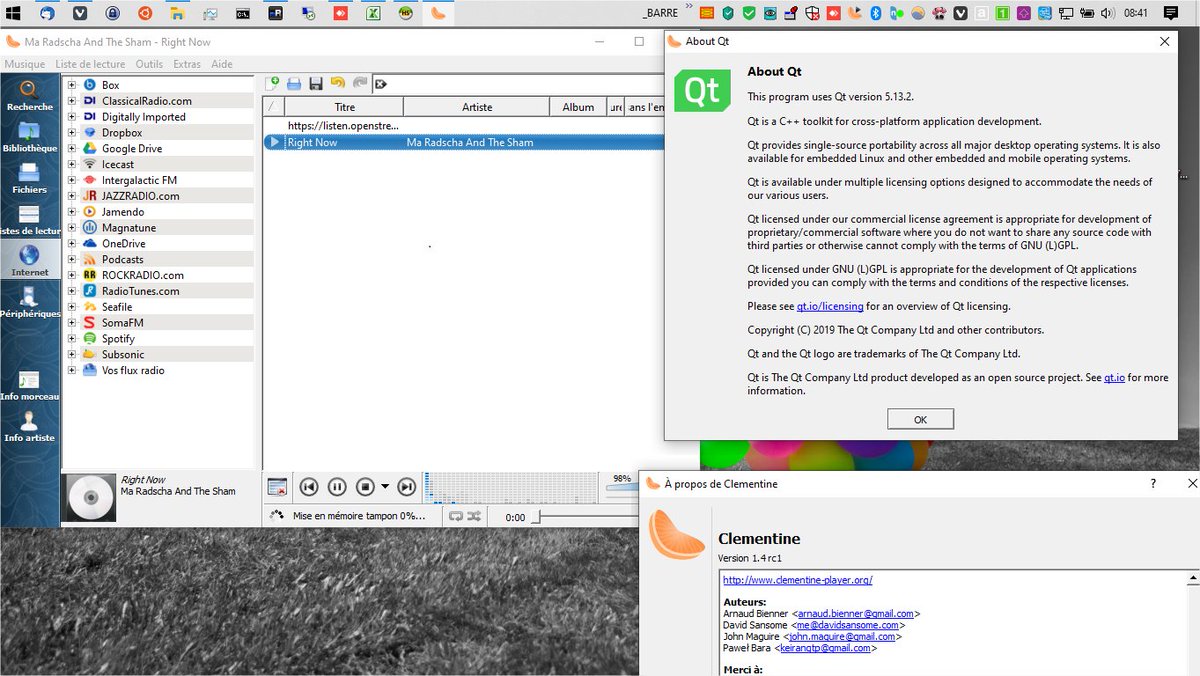
Task: Click the Google Drive service icon
Action: (89, 148)
